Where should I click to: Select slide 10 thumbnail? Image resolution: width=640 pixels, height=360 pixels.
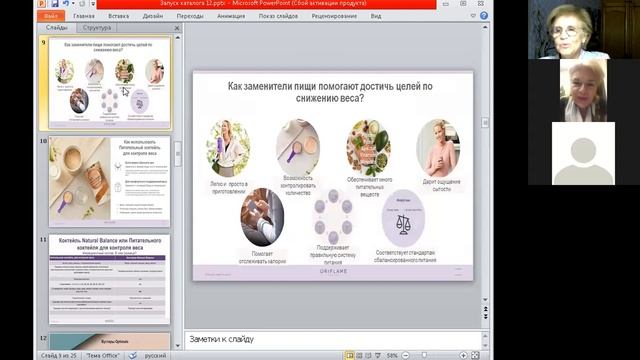[109, 182]
